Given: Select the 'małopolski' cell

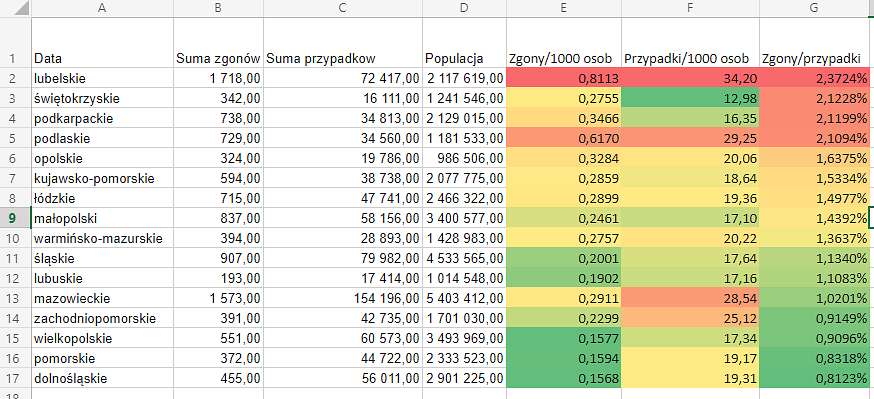Looking at the screenshot, I should pos(103,218).
